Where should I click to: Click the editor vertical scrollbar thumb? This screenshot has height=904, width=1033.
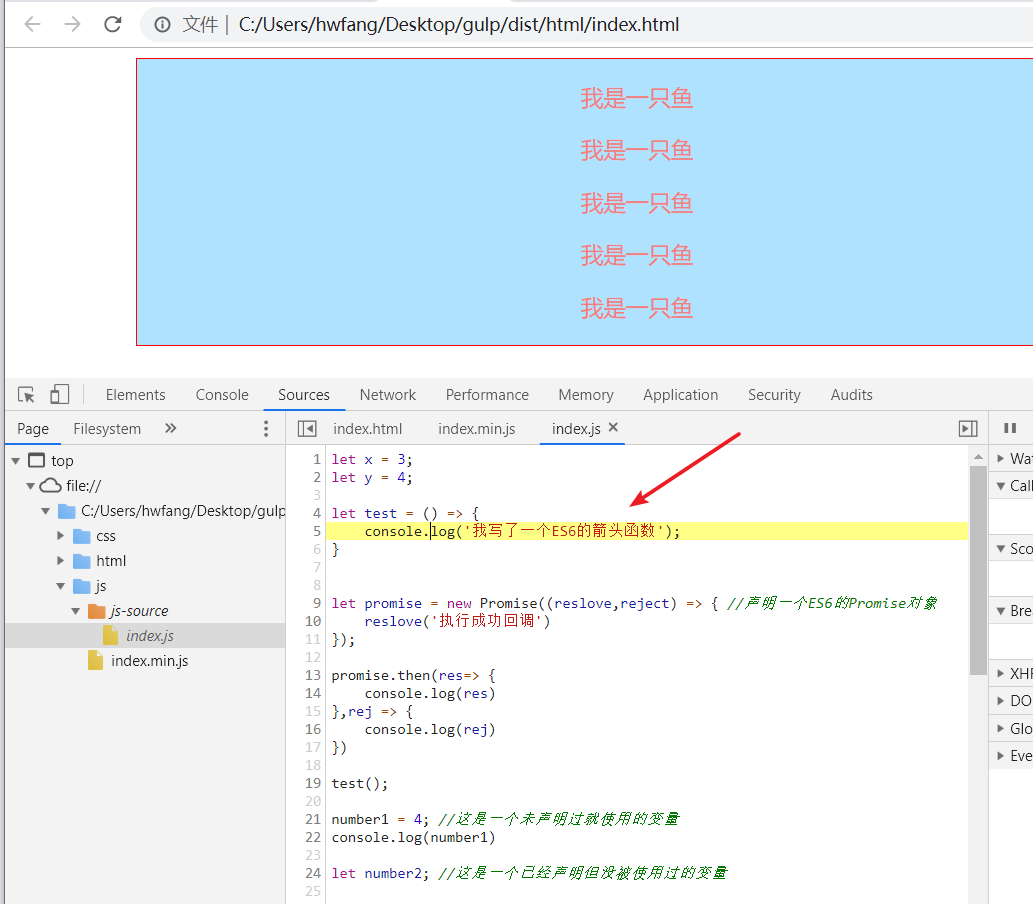click(x=978, y=571)
